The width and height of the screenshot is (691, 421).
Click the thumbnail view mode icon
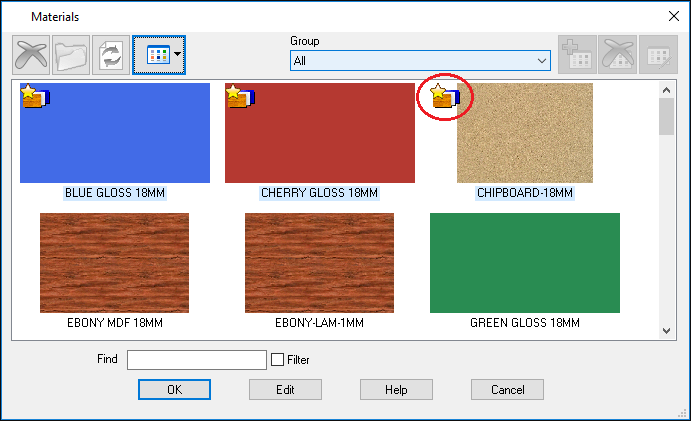coord(158,55)
